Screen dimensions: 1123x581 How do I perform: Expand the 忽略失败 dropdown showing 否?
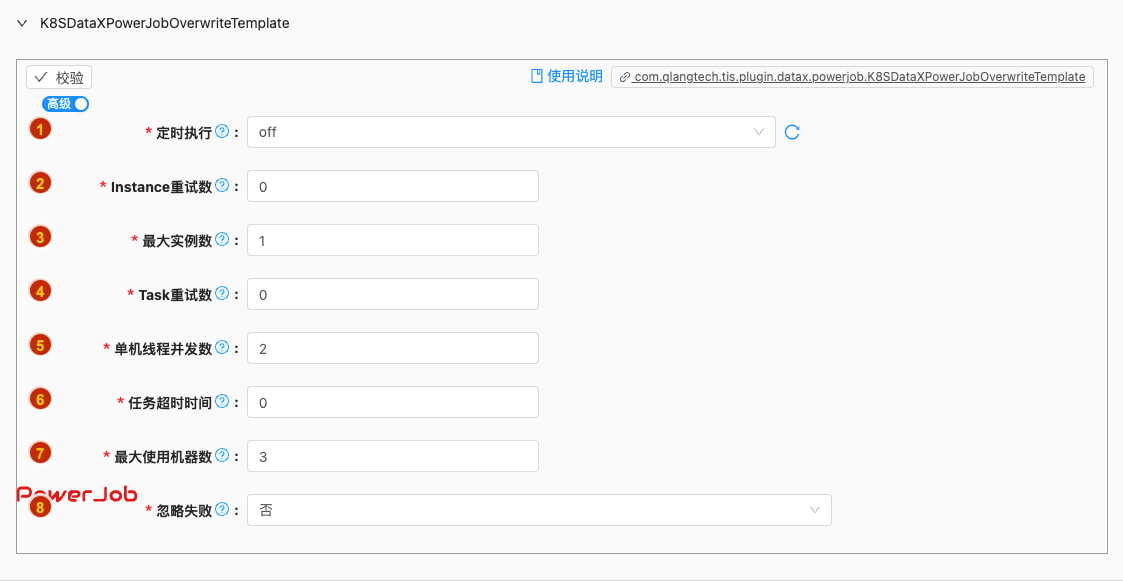tap(538, 510)
